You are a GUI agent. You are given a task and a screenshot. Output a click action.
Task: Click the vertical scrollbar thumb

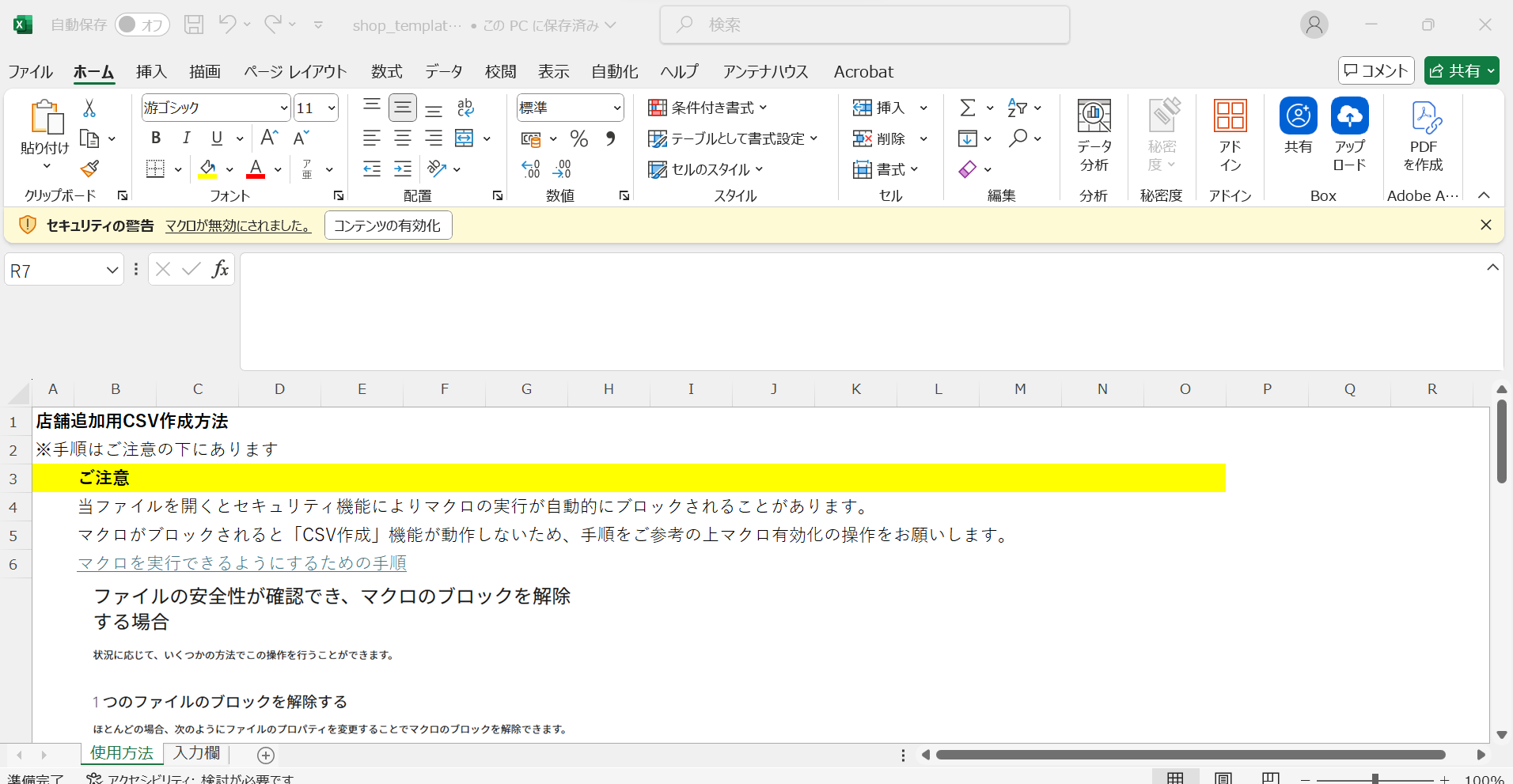coord(1501,441)
